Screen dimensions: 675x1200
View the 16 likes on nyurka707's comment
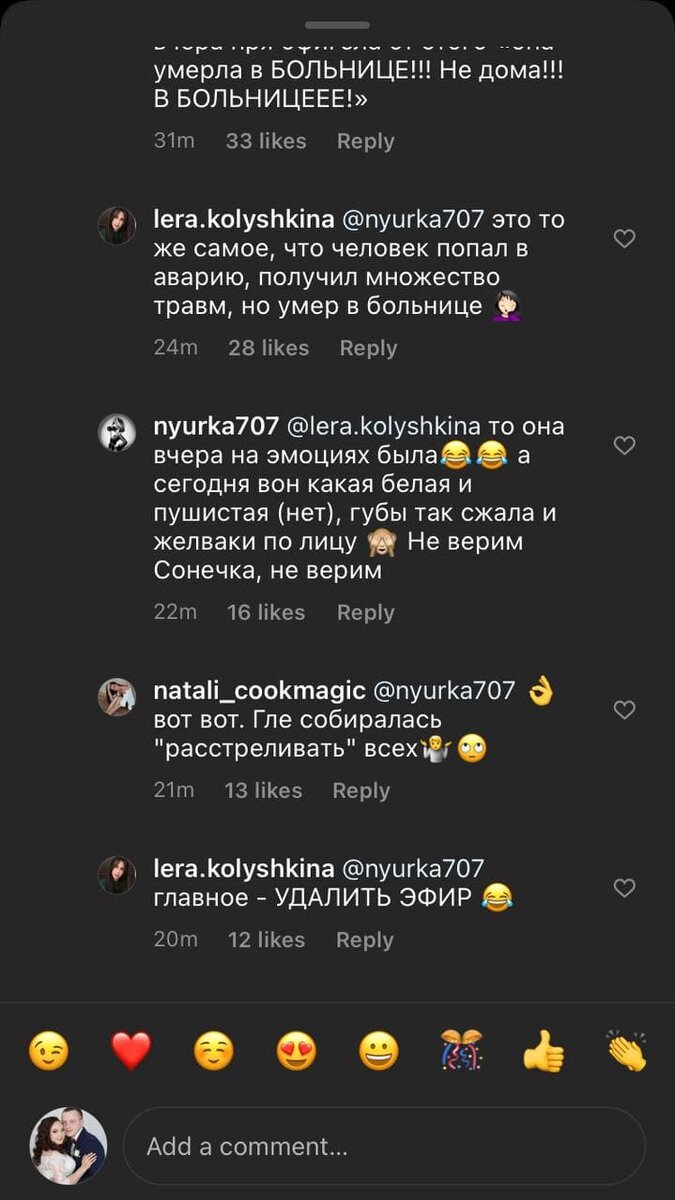tap(265, 611)
